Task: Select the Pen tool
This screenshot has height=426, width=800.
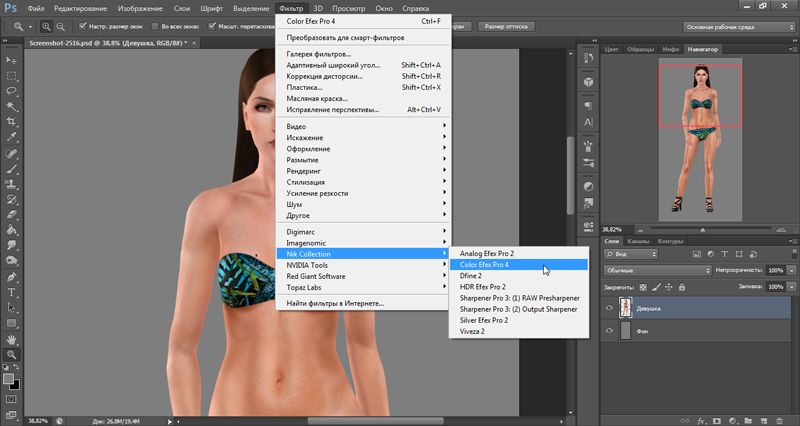Action: point(11,277)
